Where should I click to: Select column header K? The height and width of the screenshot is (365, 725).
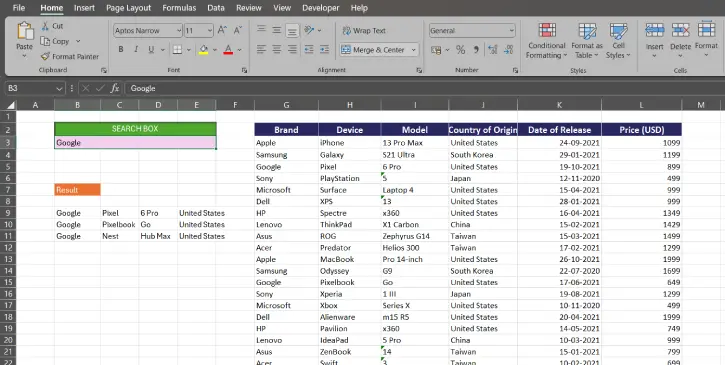click(x=559, y=105)
